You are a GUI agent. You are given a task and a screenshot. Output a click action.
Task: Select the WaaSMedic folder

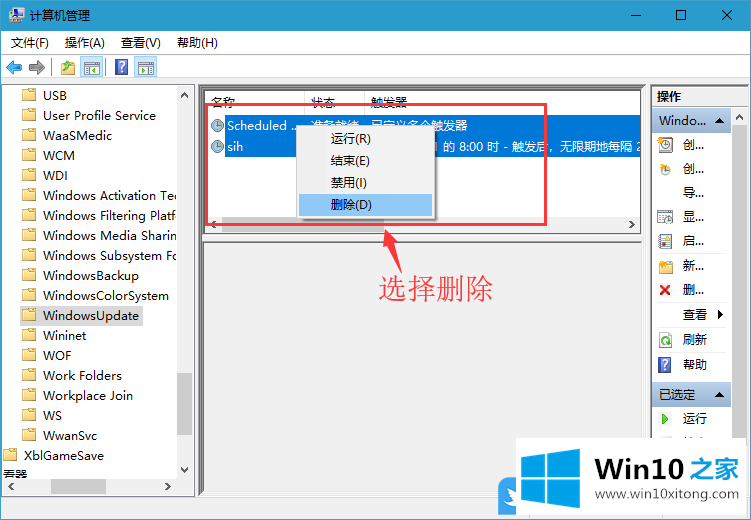[77, 136]
